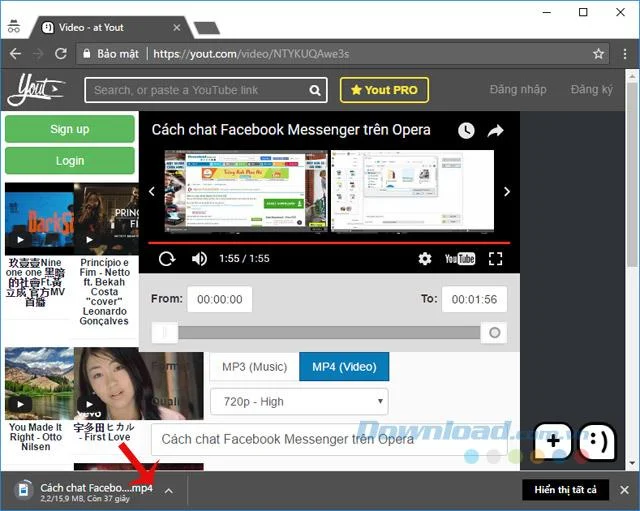The image size is (640, 511).
Task: Click the From time input field
Action: click(x=220, y=299)
